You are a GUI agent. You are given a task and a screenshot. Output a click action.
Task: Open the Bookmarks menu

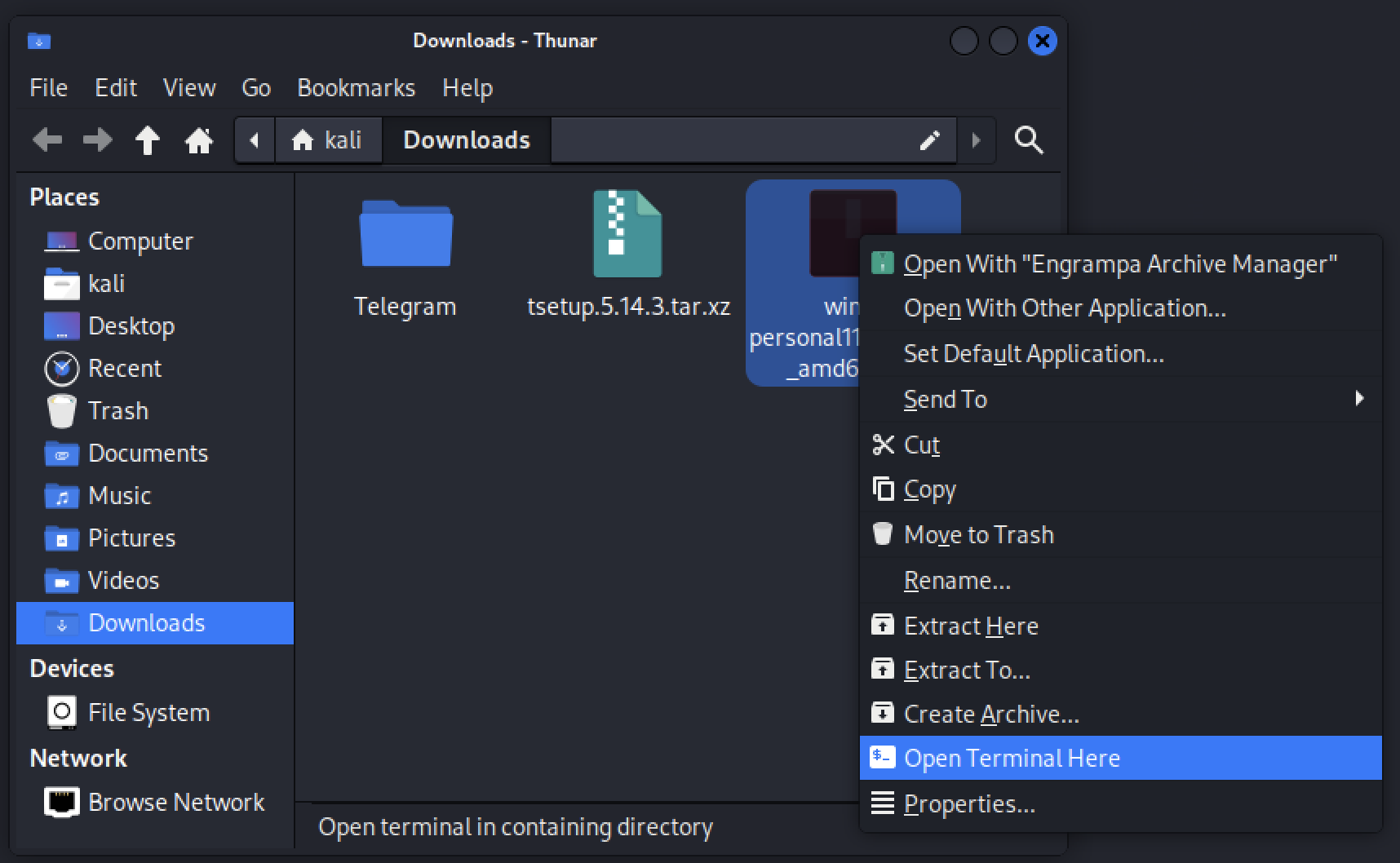coord(356,88)
